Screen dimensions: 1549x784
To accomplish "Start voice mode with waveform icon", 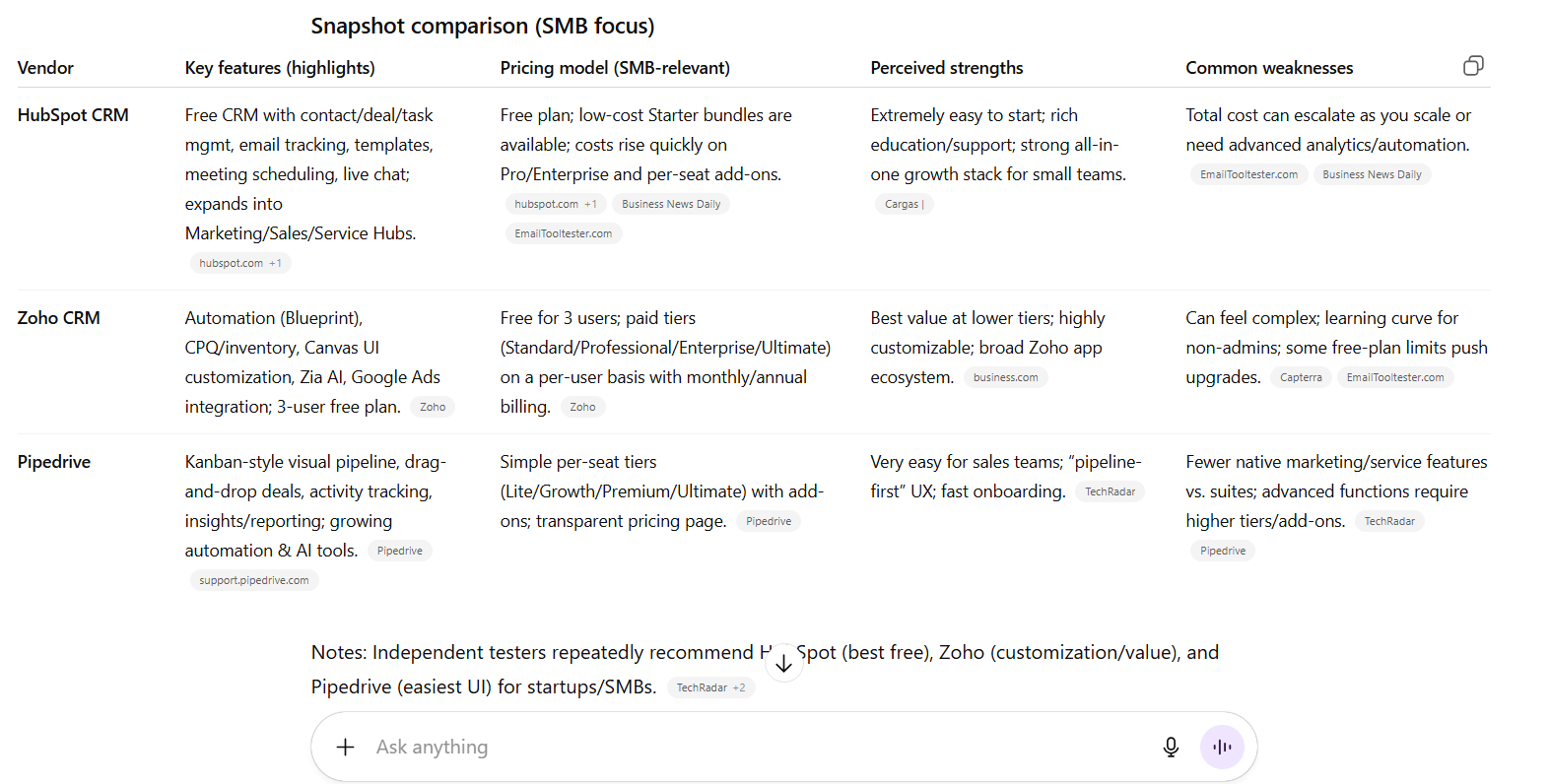I will pos(1222,748).
